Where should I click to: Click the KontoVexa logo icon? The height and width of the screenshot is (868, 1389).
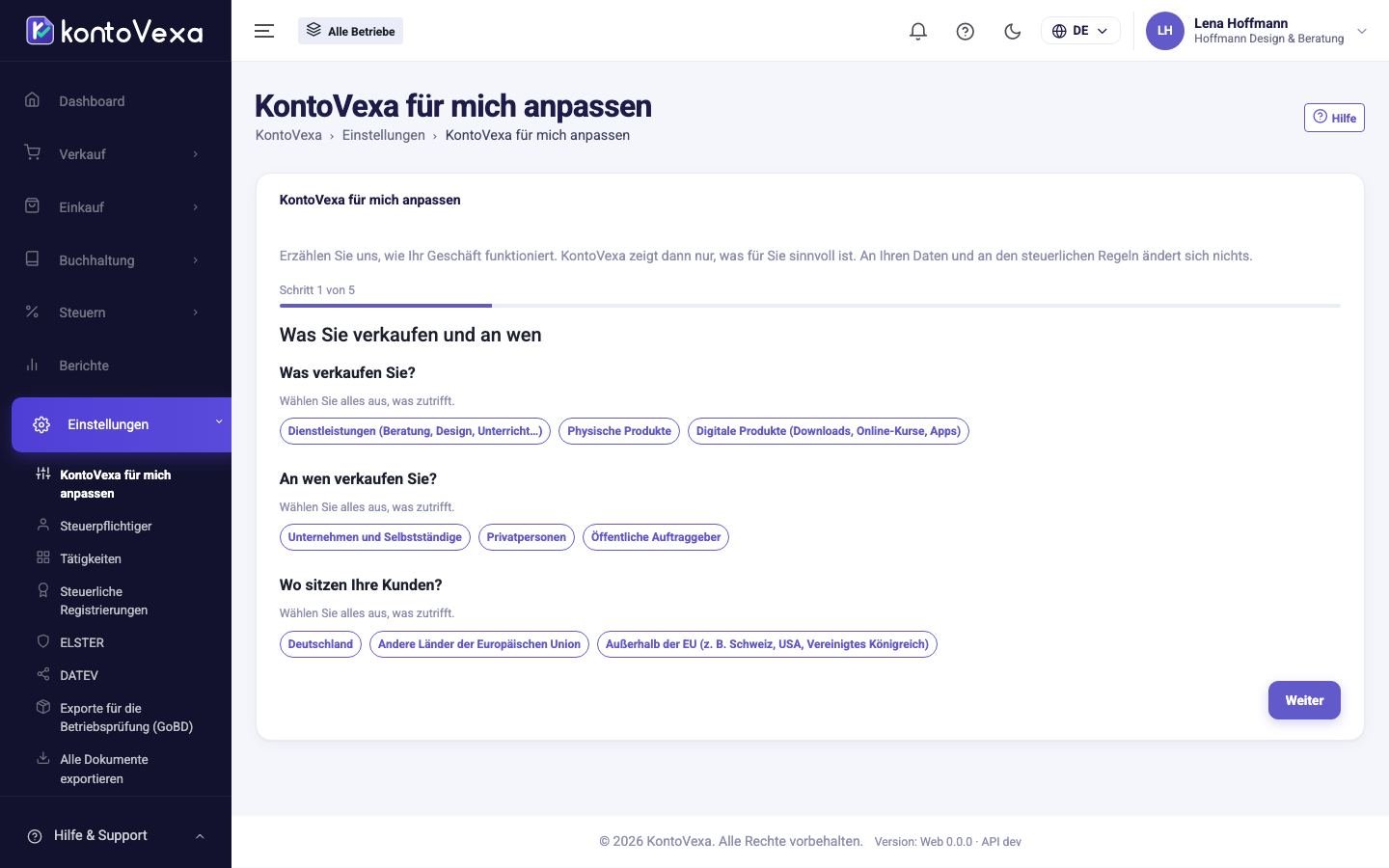[x=40, y=31]
